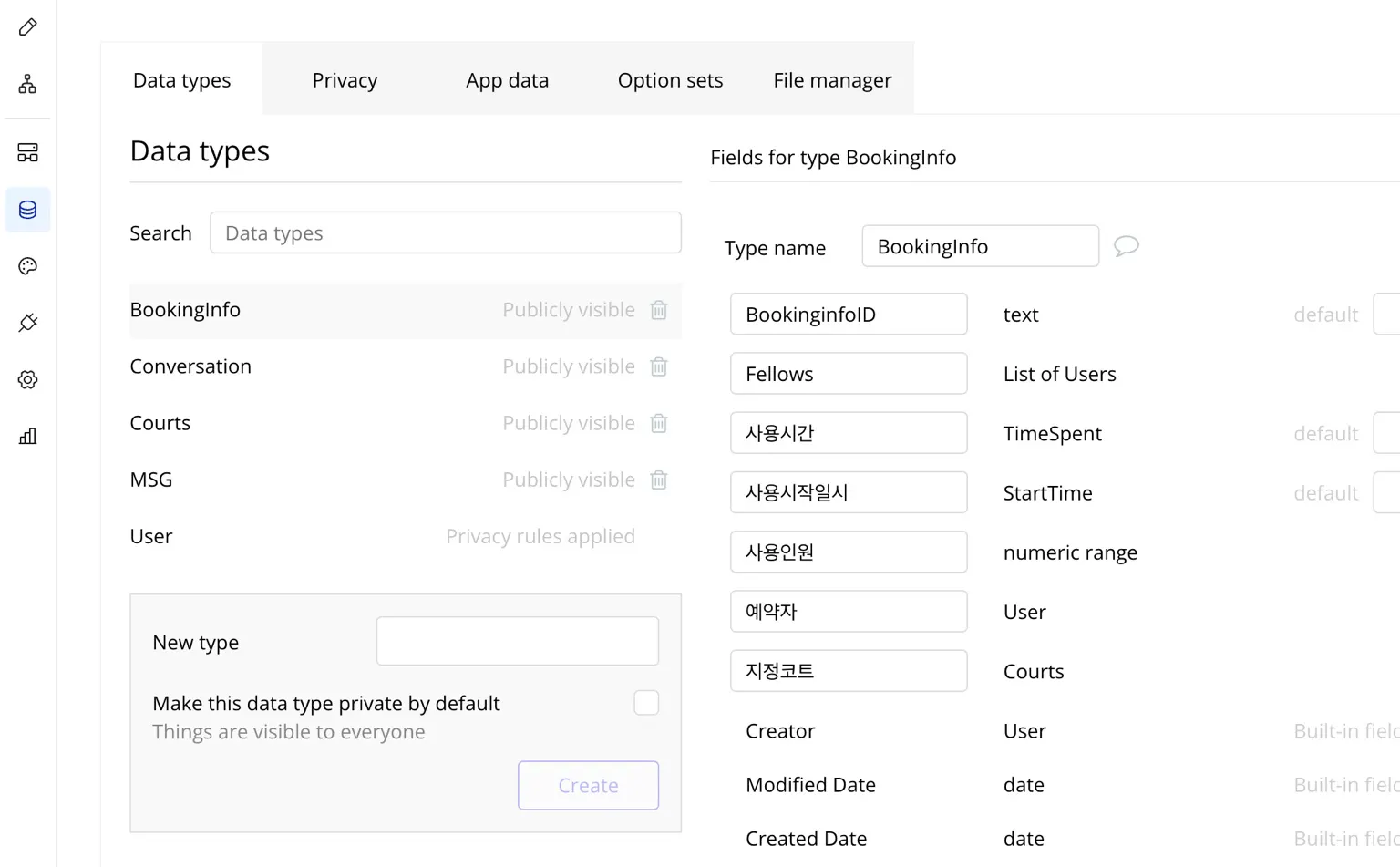Open the Logs chart icon
This screenshot has height=867, width=1400.
coord(28,436)
